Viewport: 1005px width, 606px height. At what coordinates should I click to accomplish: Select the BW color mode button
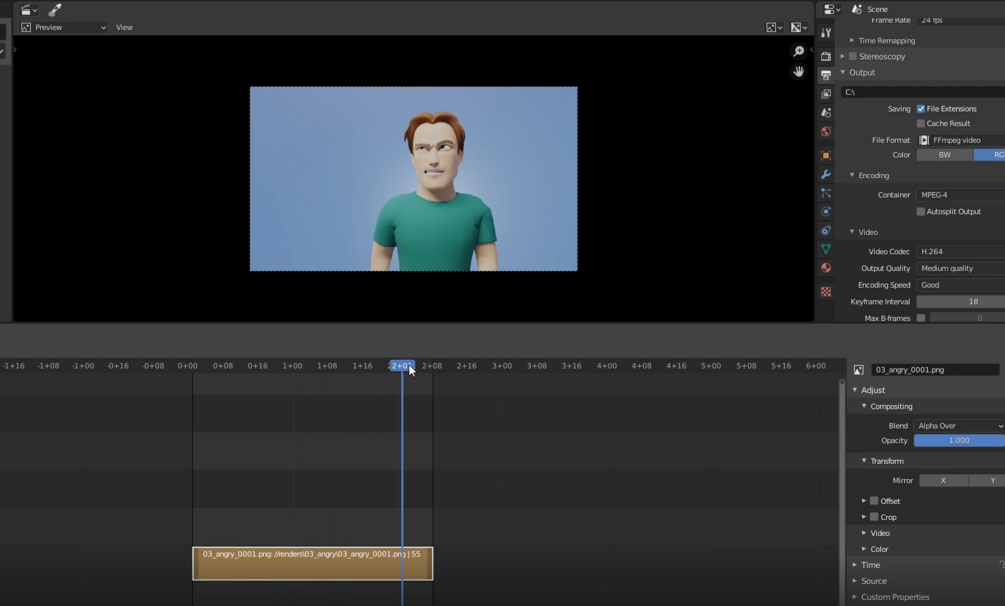pos(944,155)
